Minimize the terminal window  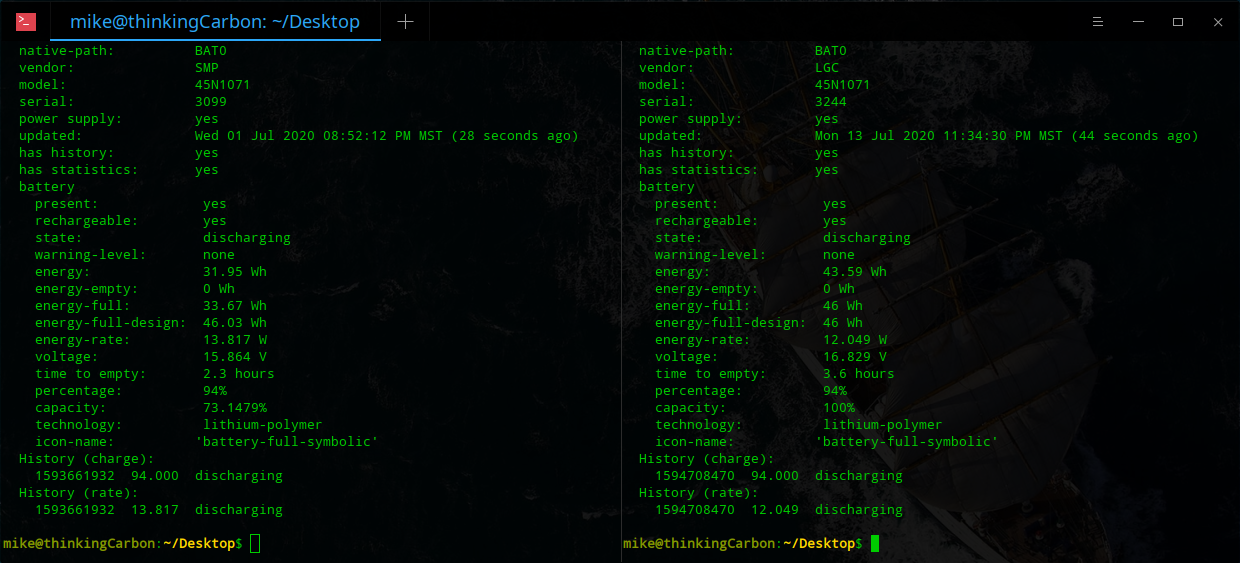[x=1138, y=22]
